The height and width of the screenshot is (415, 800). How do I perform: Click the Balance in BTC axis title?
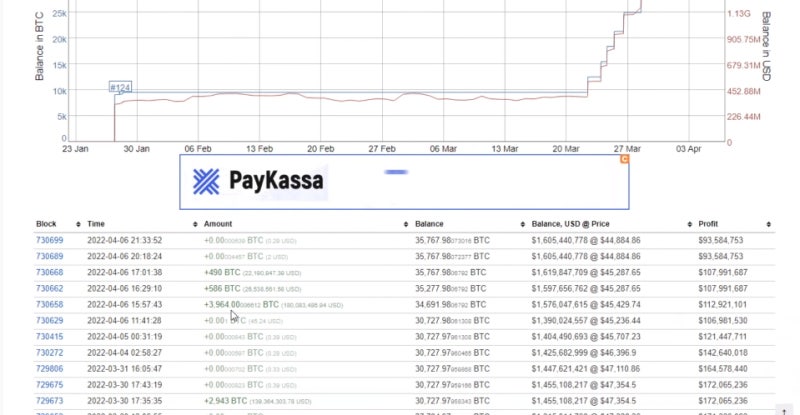(x=39, y=46)
